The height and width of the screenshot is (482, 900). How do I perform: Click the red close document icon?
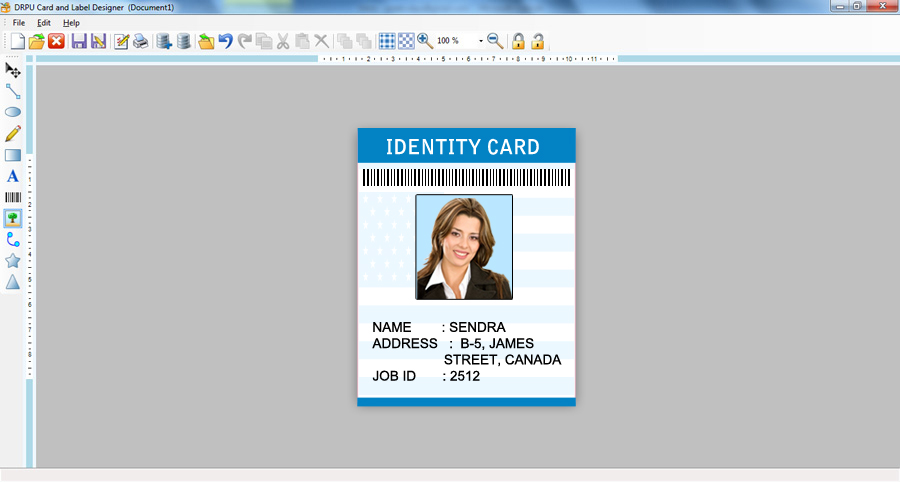[x=56, y=41]
